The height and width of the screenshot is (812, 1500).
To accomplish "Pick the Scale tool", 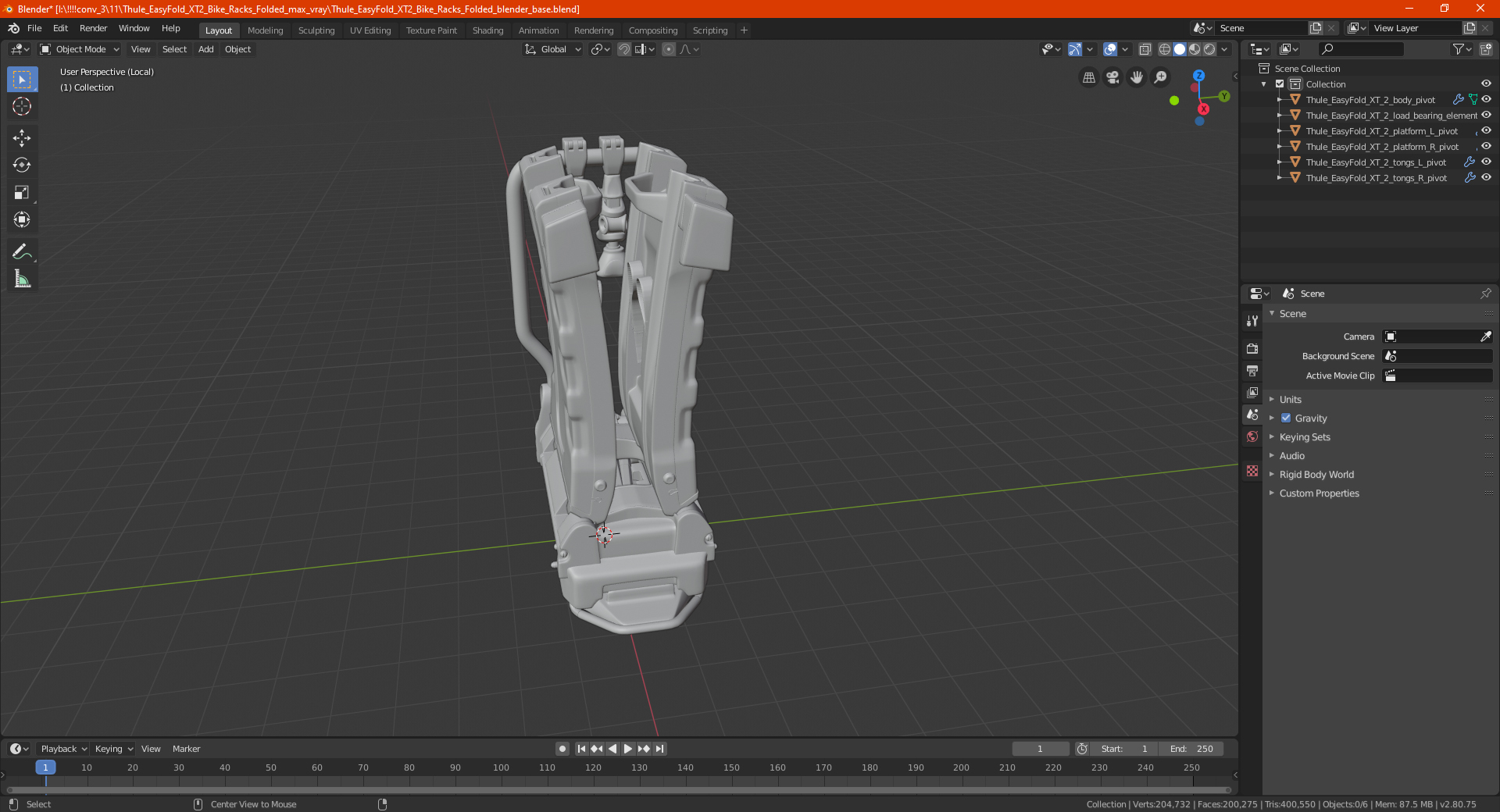I will [x=22, y=192].
